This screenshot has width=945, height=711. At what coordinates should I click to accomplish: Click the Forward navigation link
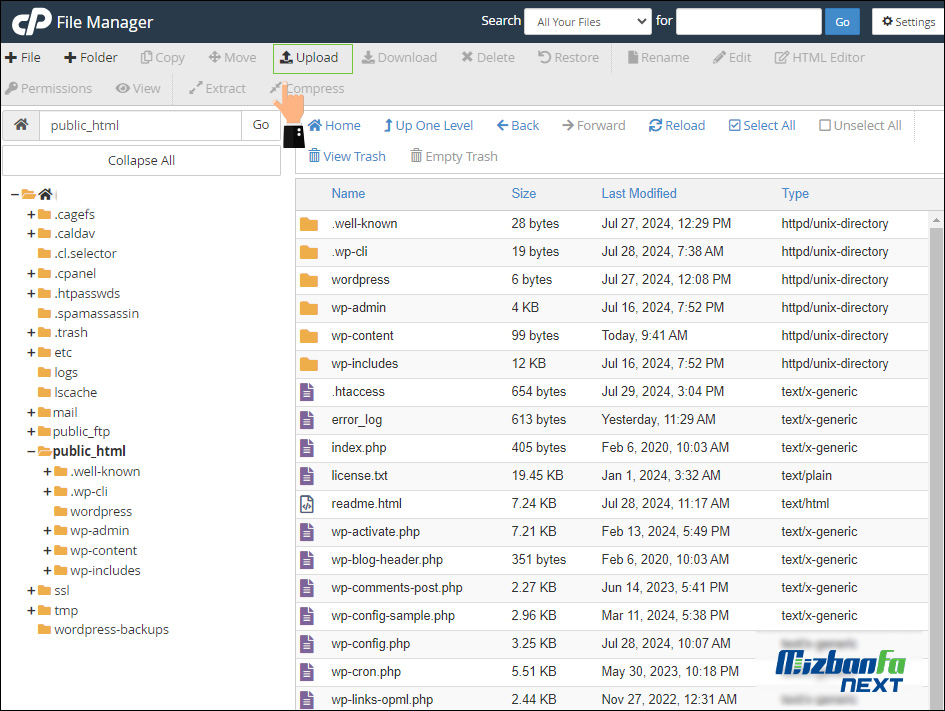point(594,125)
